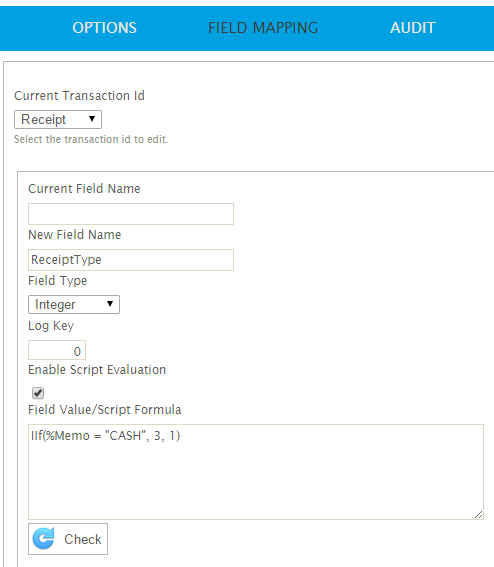494x567 pixels.
Task: Focus the empty Current Field Name box
Action: [131, 214]
